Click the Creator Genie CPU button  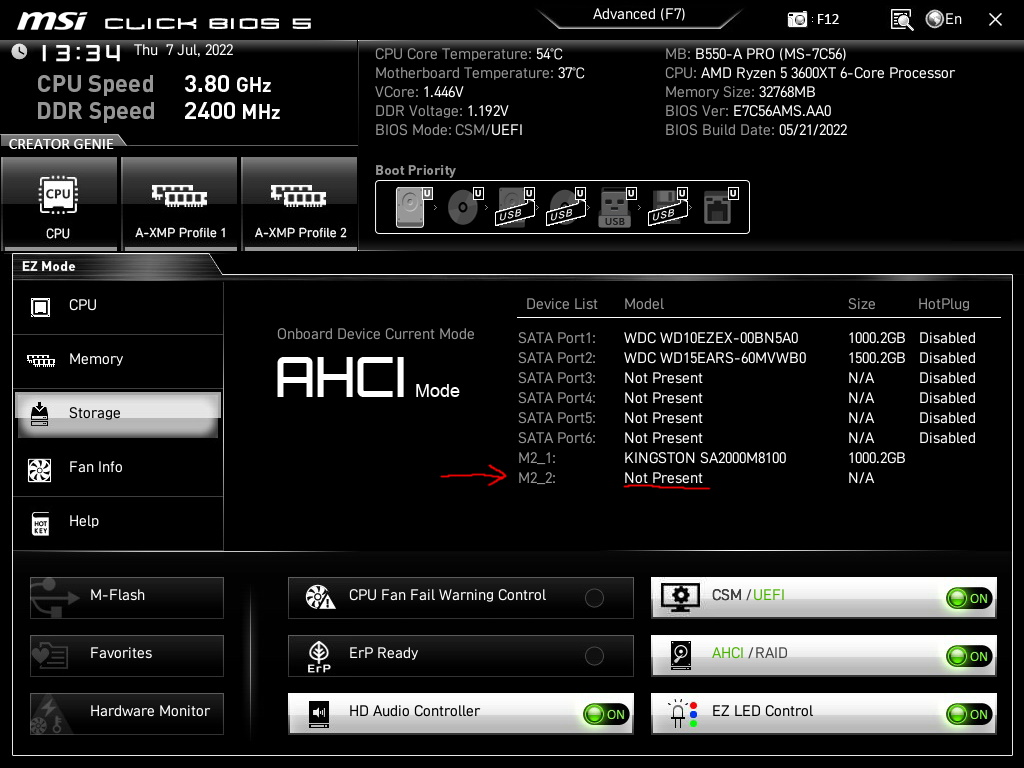[59, 204]
